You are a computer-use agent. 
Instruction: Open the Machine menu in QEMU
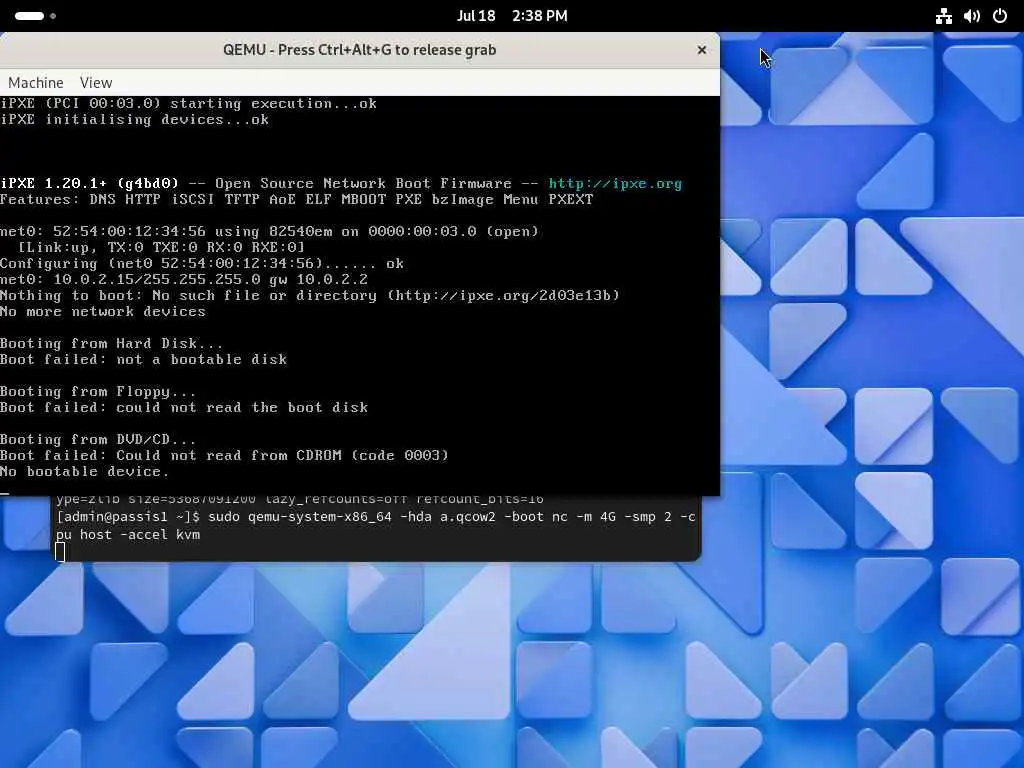tap(36, 83)
